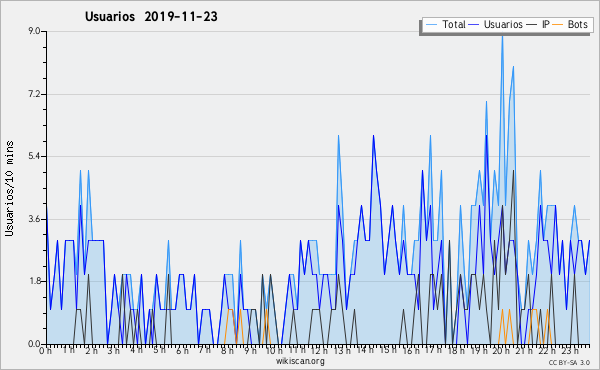
Task: Click the 7.2 y-axis label
Action: [x=34, y=94]
